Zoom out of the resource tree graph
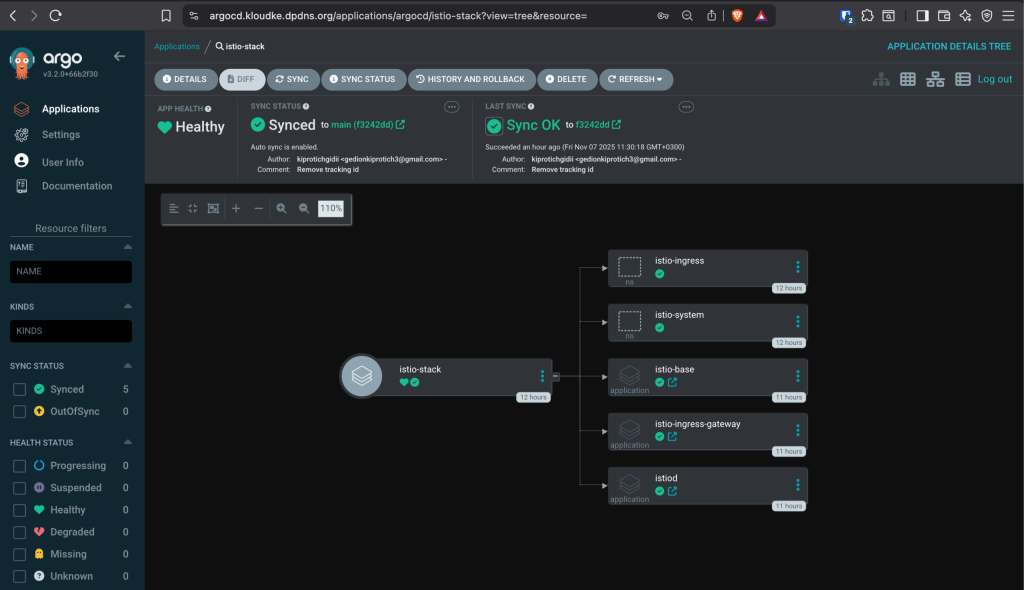This screenshot has width=1024, height=590. click(x=306, y=208)
